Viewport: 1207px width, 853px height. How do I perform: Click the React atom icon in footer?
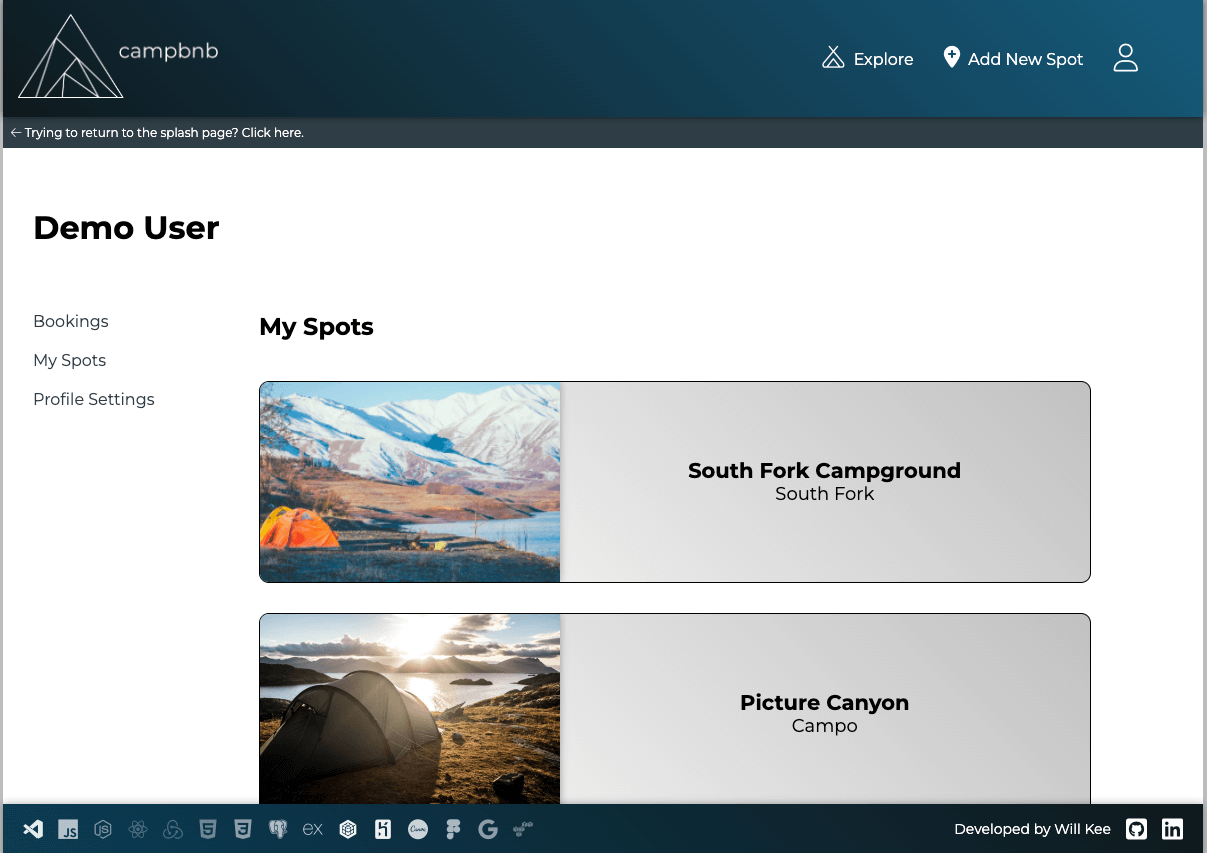[x=138, y=829]
